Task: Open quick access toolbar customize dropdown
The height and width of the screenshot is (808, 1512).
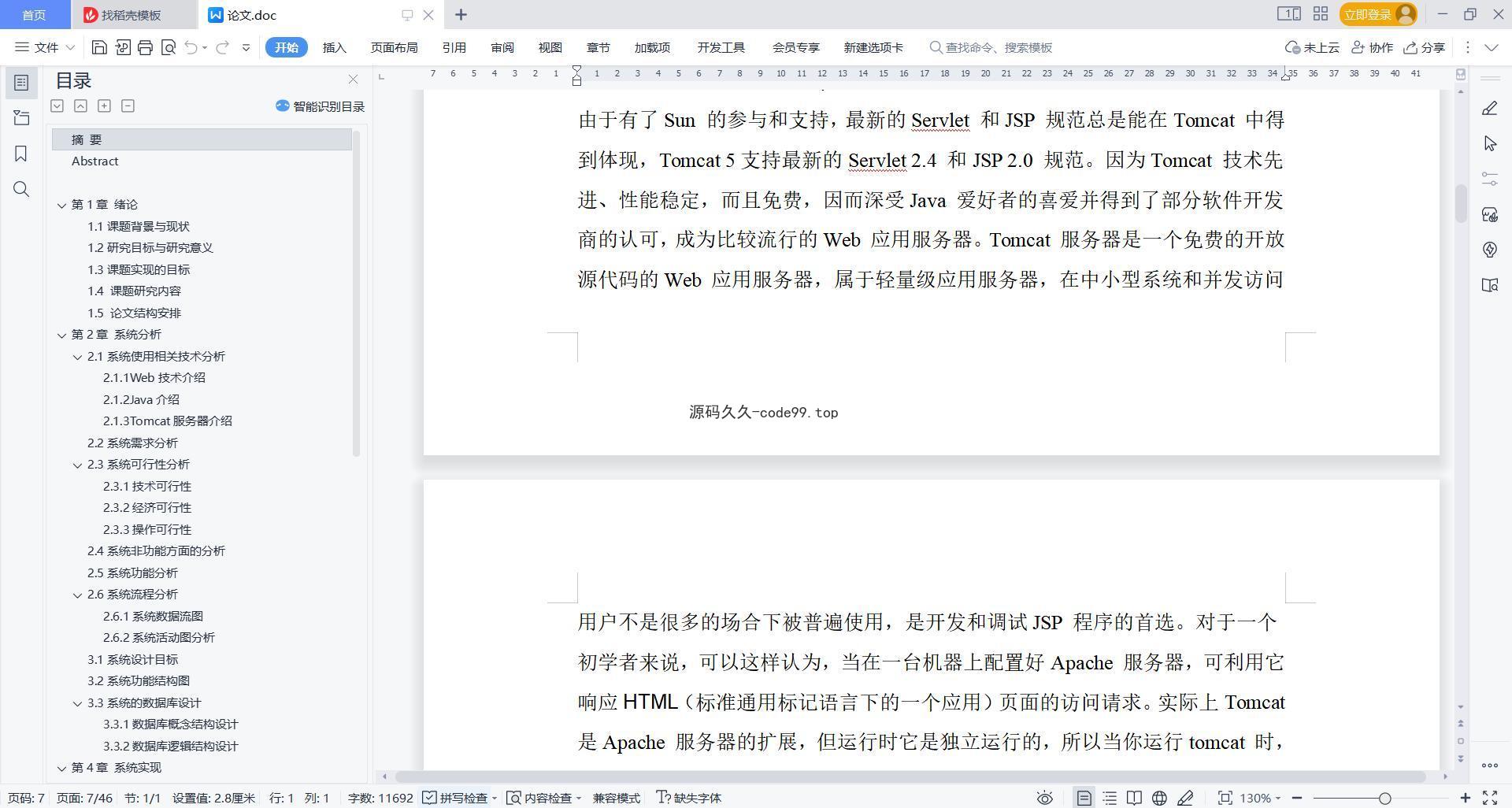Action: tap(246, 47)
